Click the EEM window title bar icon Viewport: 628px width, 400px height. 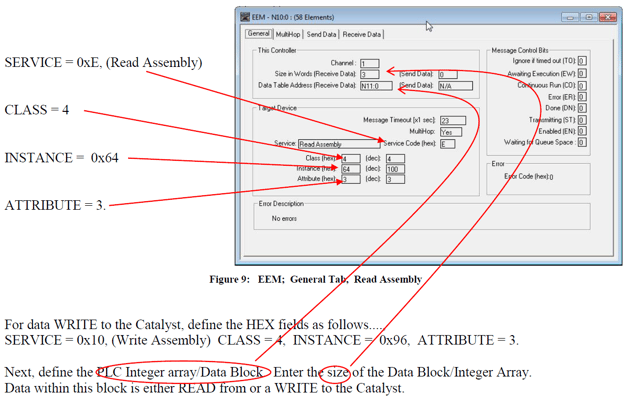tap(245, 17)
